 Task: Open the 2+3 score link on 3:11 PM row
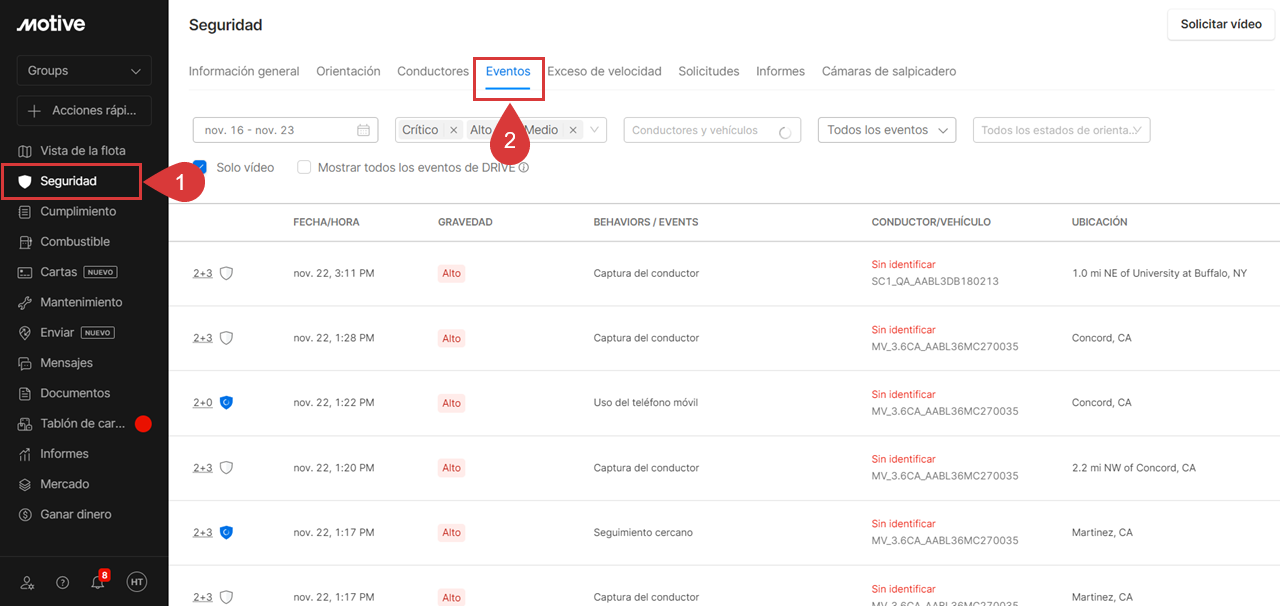click(203, 273)
